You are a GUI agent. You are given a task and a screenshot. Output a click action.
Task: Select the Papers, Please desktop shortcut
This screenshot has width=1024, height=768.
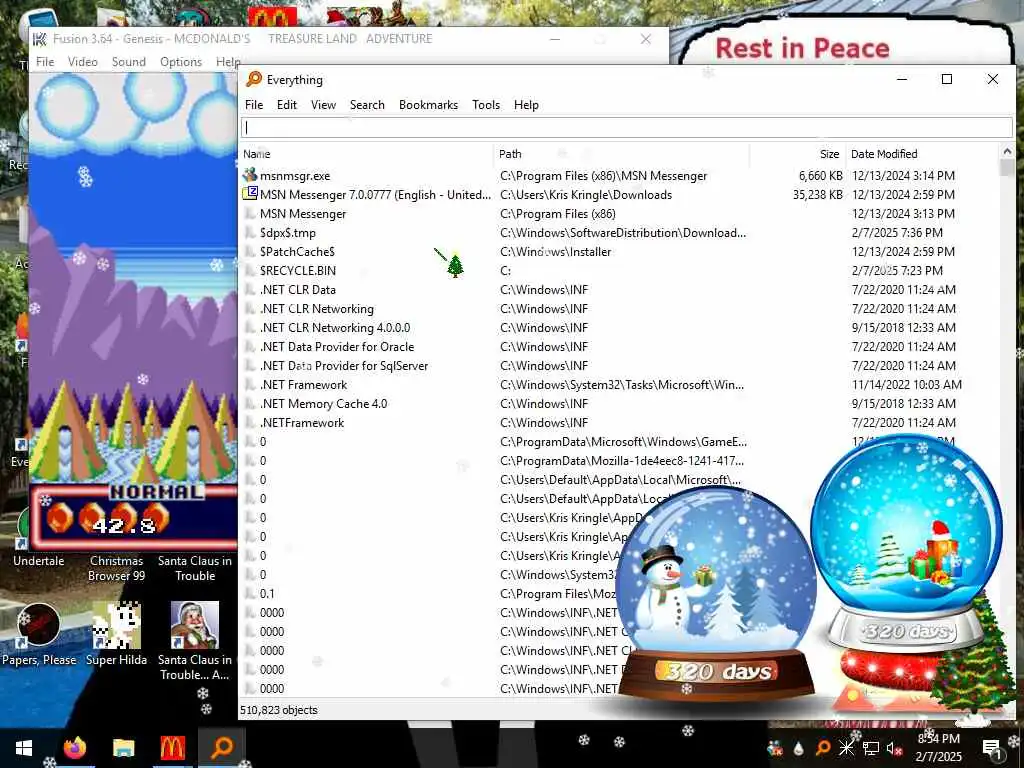(x=39, y=635)
